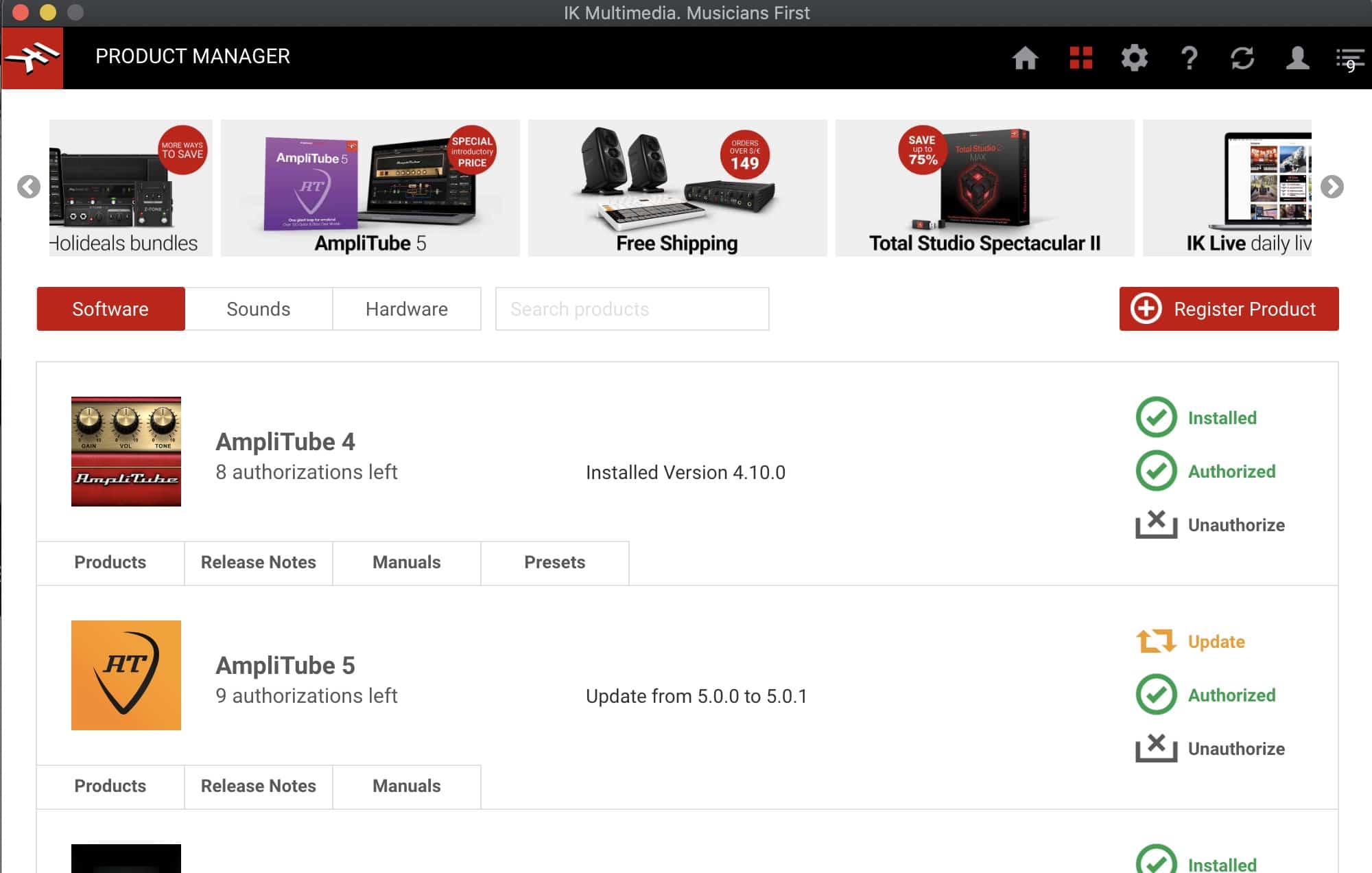Open Free Shipping promo banner
The height and width of the screenshot is (873, 1372).
pos(678,188)
